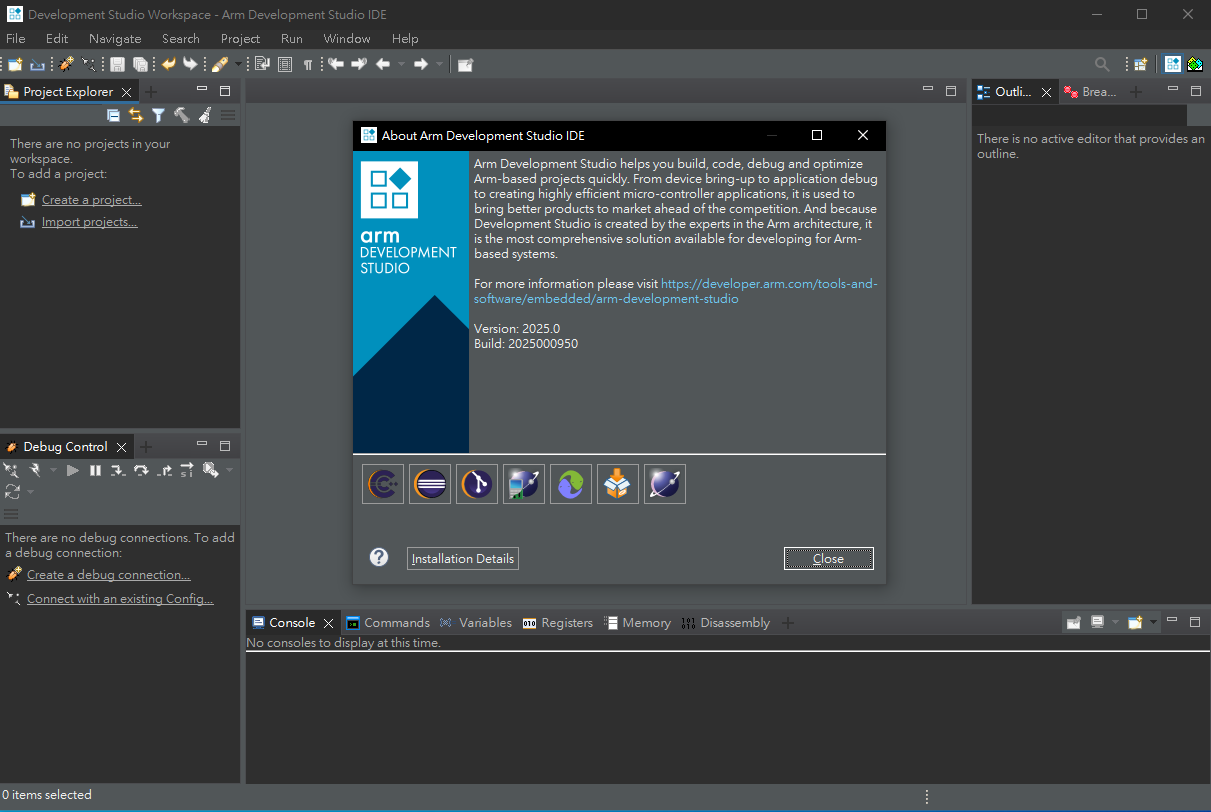Open the dropdown arrow next to the Back navigation arrow
The image size is (1211, 812).
402,64
